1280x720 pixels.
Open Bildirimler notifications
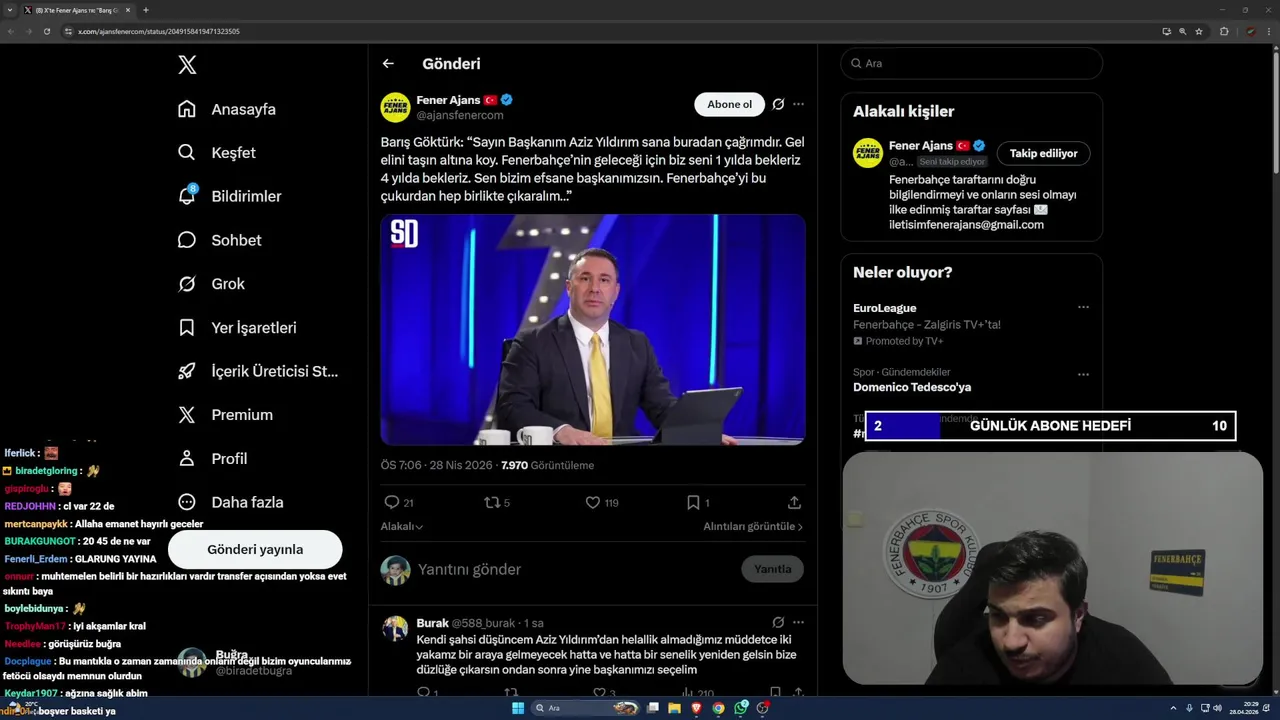229,196
